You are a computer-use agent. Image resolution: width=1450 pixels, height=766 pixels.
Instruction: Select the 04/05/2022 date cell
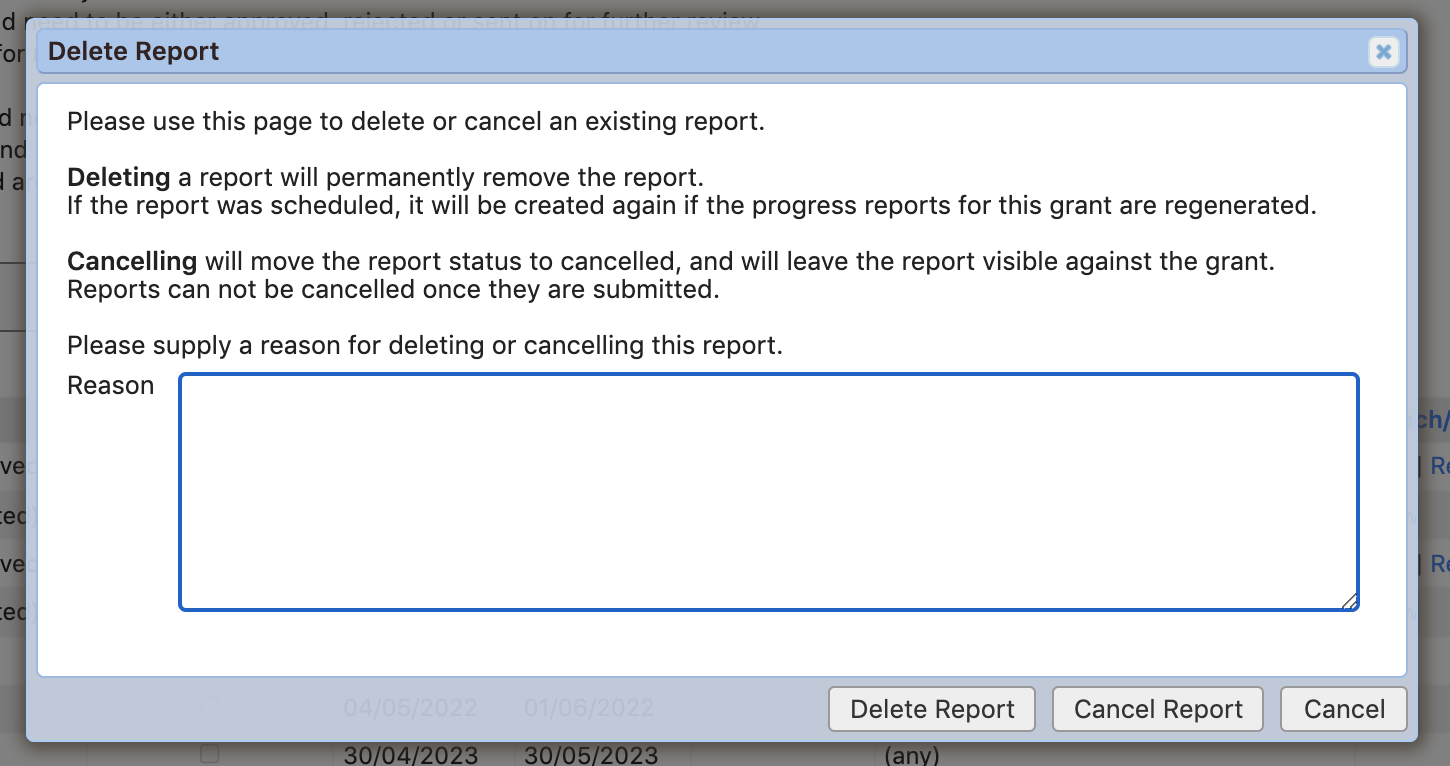(x=410, y=709)
